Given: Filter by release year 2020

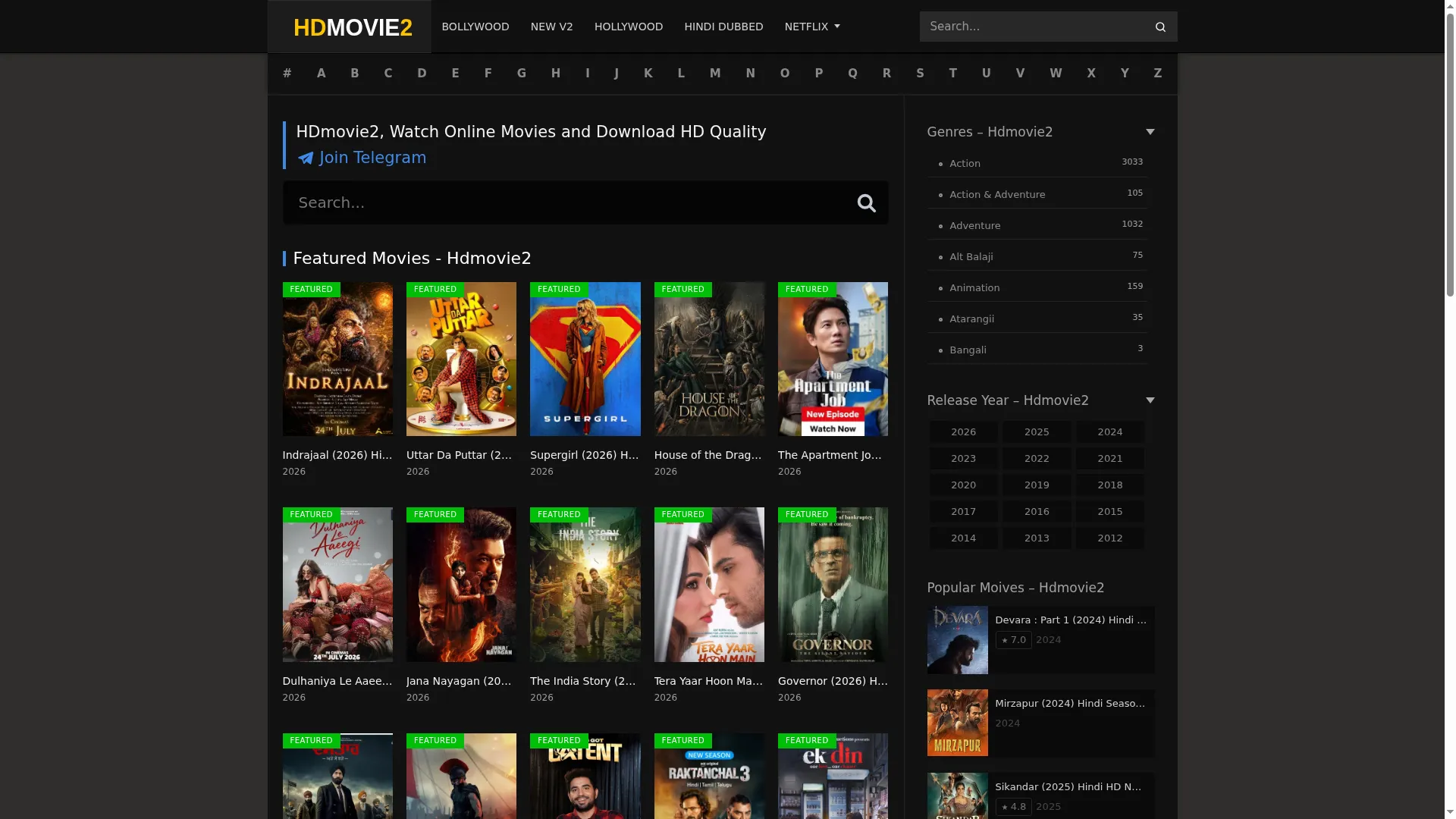Looking at the screenshot, I should (x=963, y=485).
